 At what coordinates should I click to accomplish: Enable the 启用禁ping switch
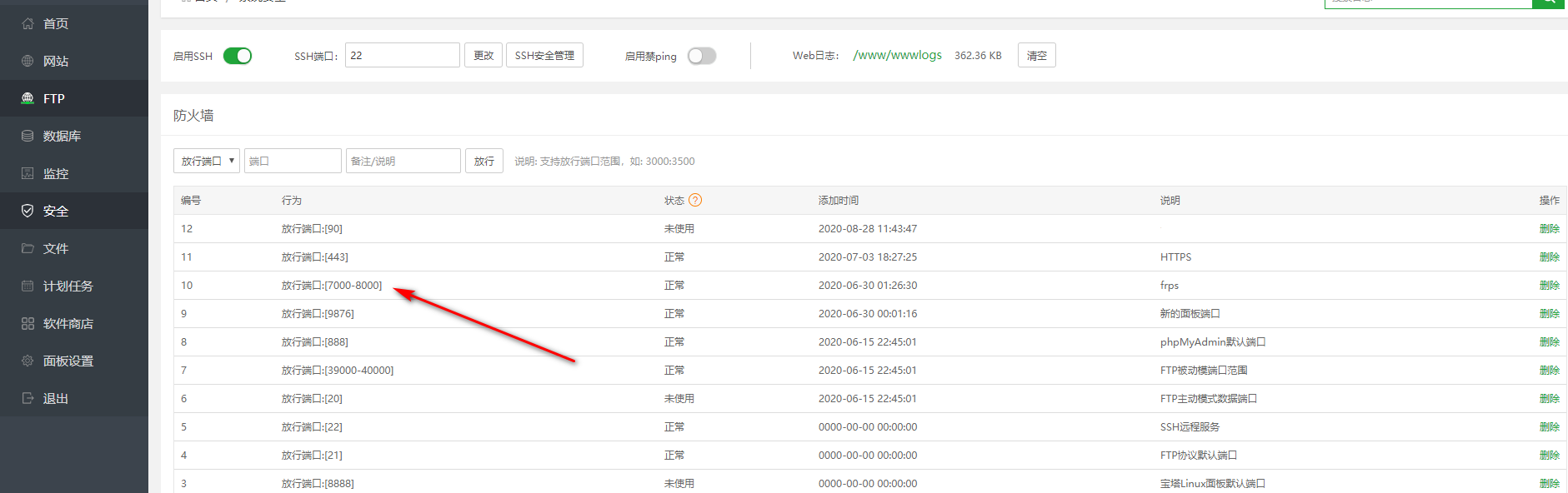pyautogui.click(x=702, y=56)
